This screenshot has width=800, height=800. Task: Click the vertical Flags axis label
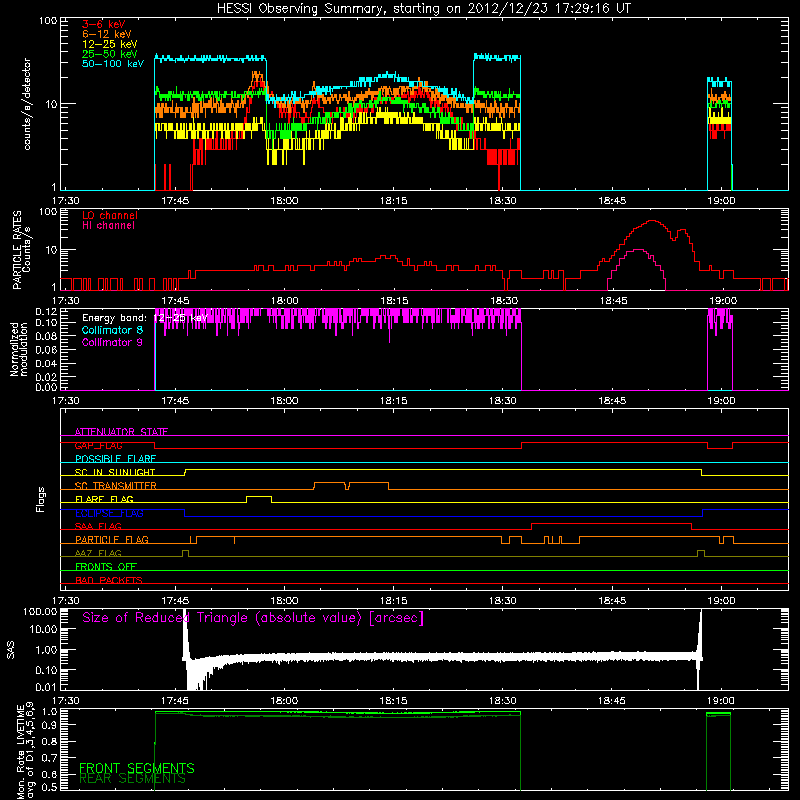pos(41,499)
